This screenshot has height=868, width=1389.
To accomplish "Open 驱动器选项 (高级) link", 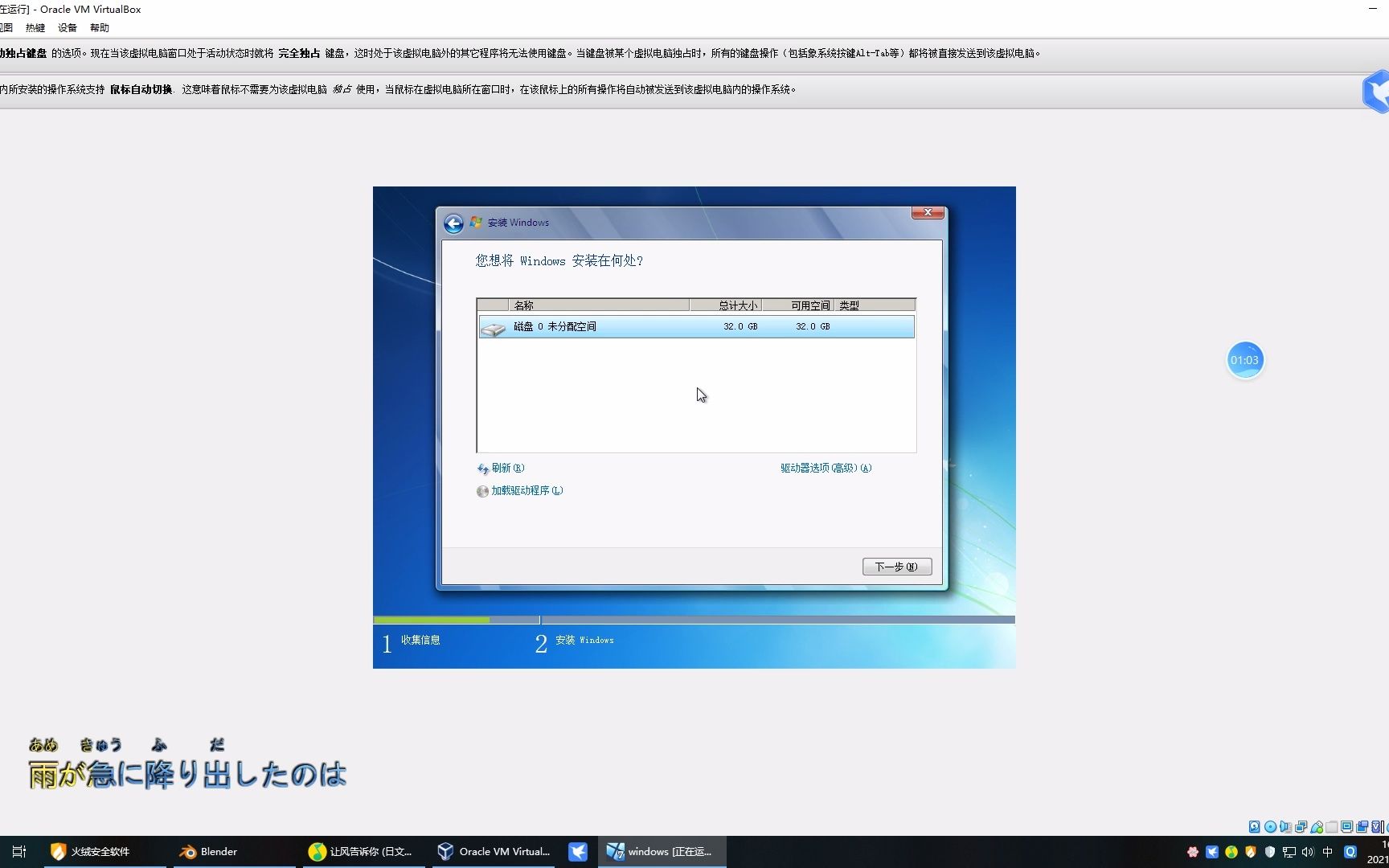I will point(826,468).
